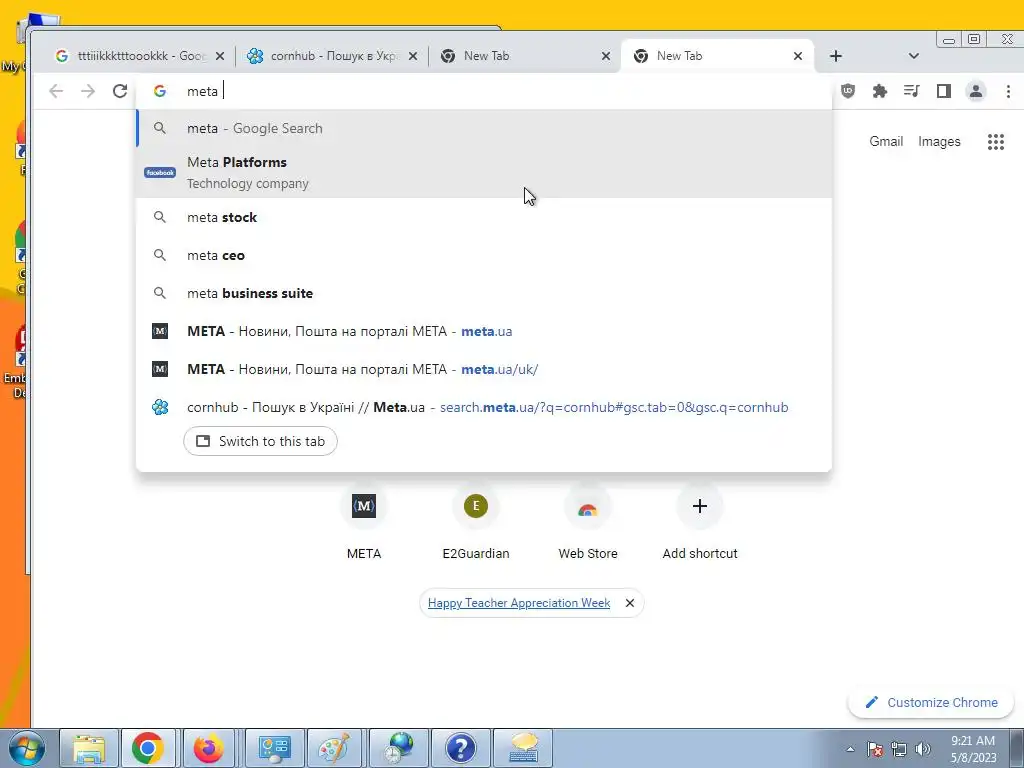
Task: Open the Paint palette taskbar icon
Action: 334,748
